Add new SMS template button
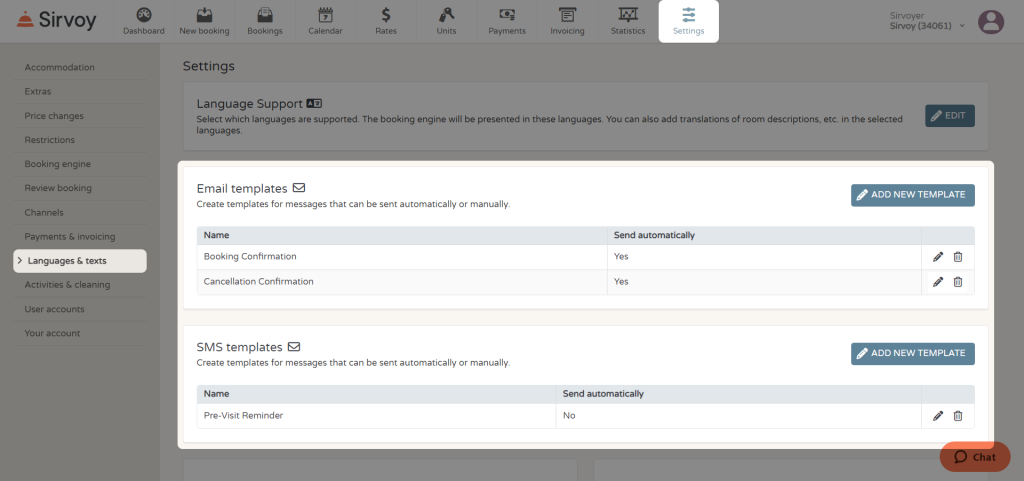 click(912, 354)
